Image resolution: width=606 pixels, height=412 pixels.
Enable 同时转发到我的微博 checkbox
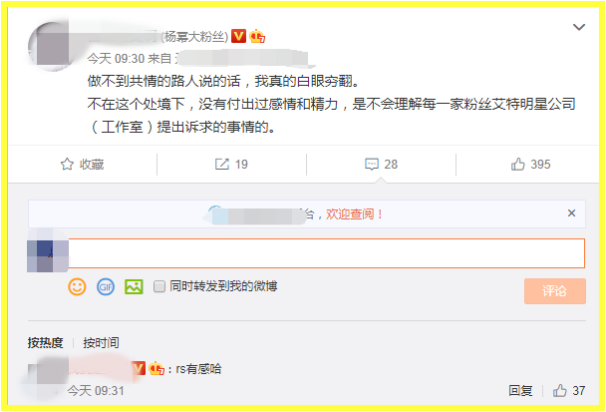click(x=159, y=286)
